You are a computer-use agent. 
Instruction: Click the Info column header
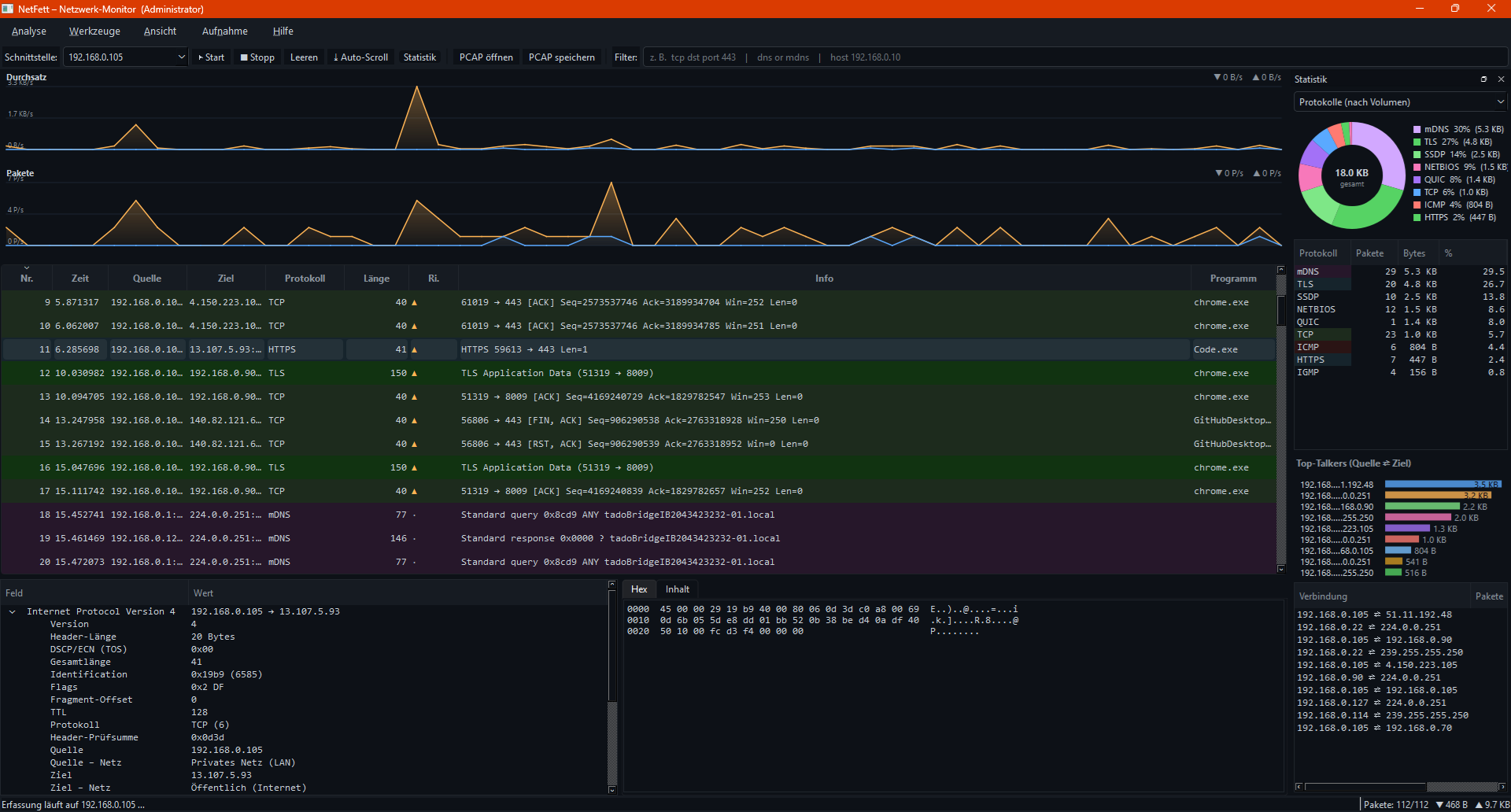coord(824,279)
